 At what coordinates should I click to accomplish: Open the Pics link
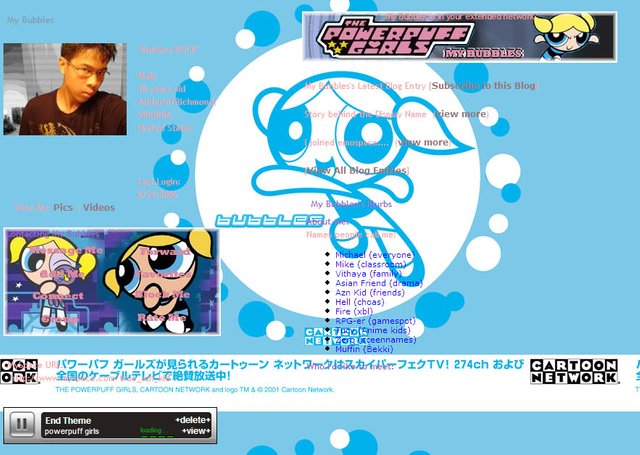63,207
